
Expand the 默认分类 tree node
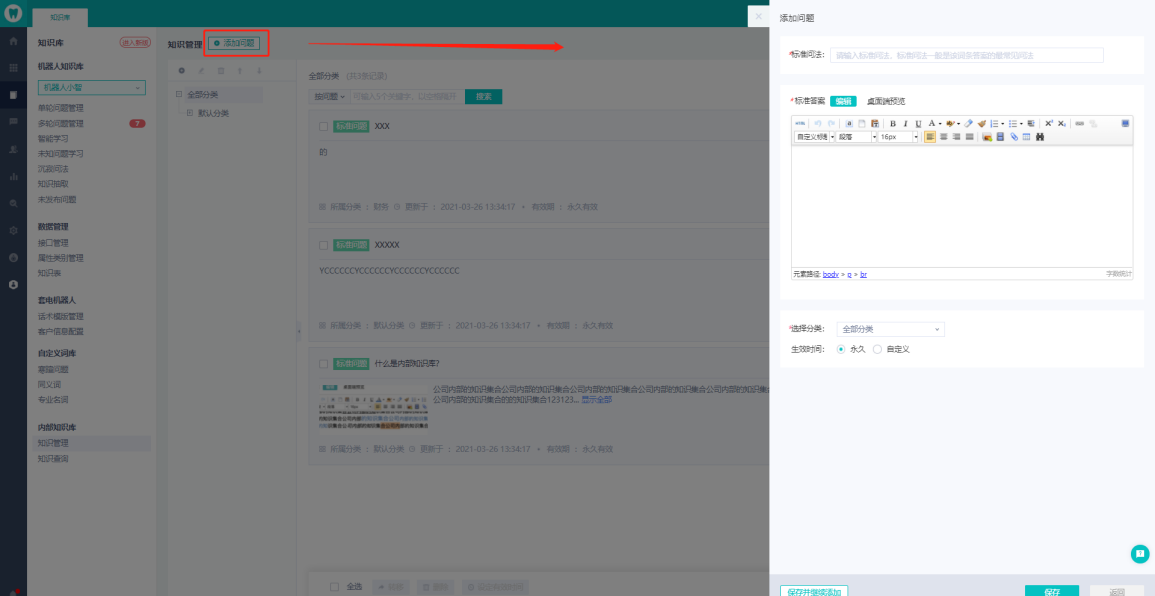tap(190, 113)
